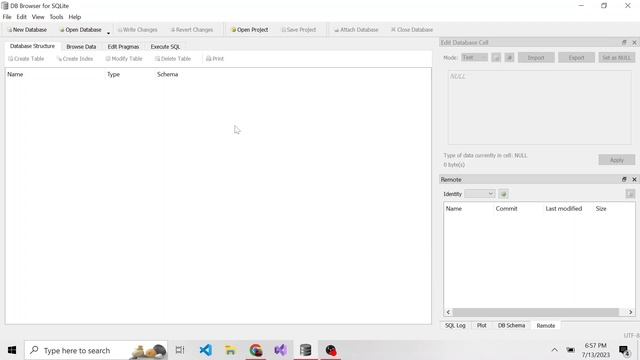The width and height of the screenshot is (640, 360).
Task: Switch to the Database Structure tab
Action: (x=32, y=46)
